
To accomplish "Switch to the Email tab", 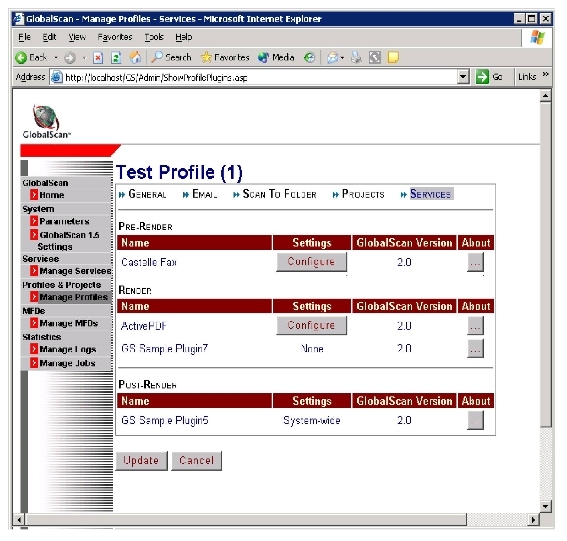I will point(205,194).
